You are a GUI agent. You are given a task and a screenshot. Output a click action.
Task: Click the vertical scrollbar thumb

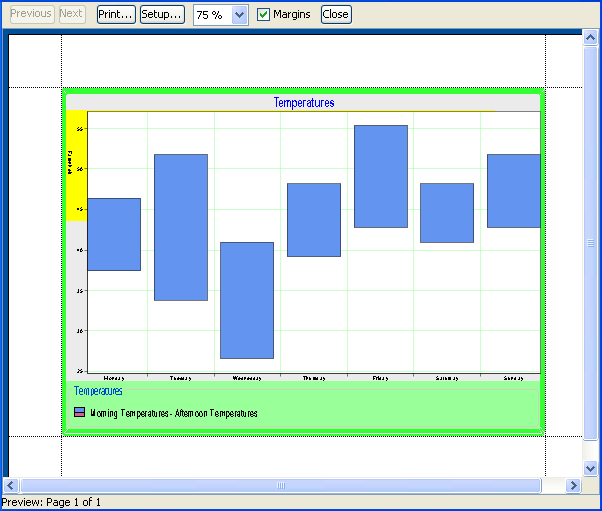click(x=591, y=243)
